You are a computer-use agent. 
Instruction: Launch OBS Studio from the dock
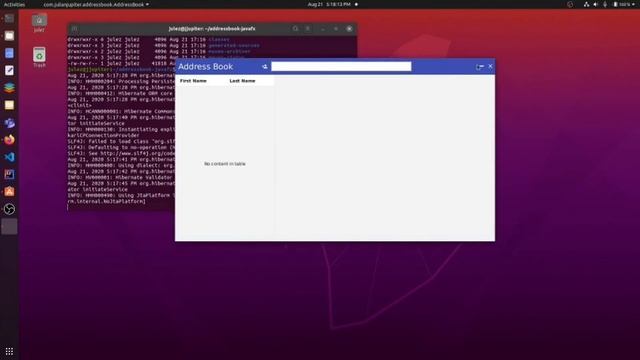(x=9, y=209)
